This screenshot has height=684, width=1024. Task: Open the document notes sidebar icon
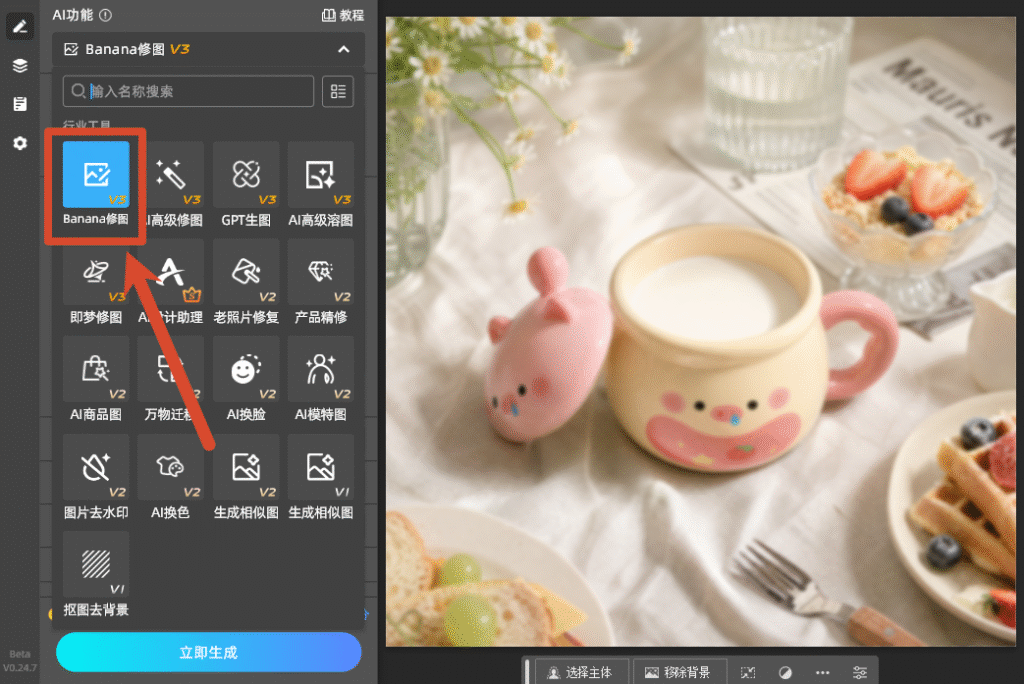click(20, 104)
